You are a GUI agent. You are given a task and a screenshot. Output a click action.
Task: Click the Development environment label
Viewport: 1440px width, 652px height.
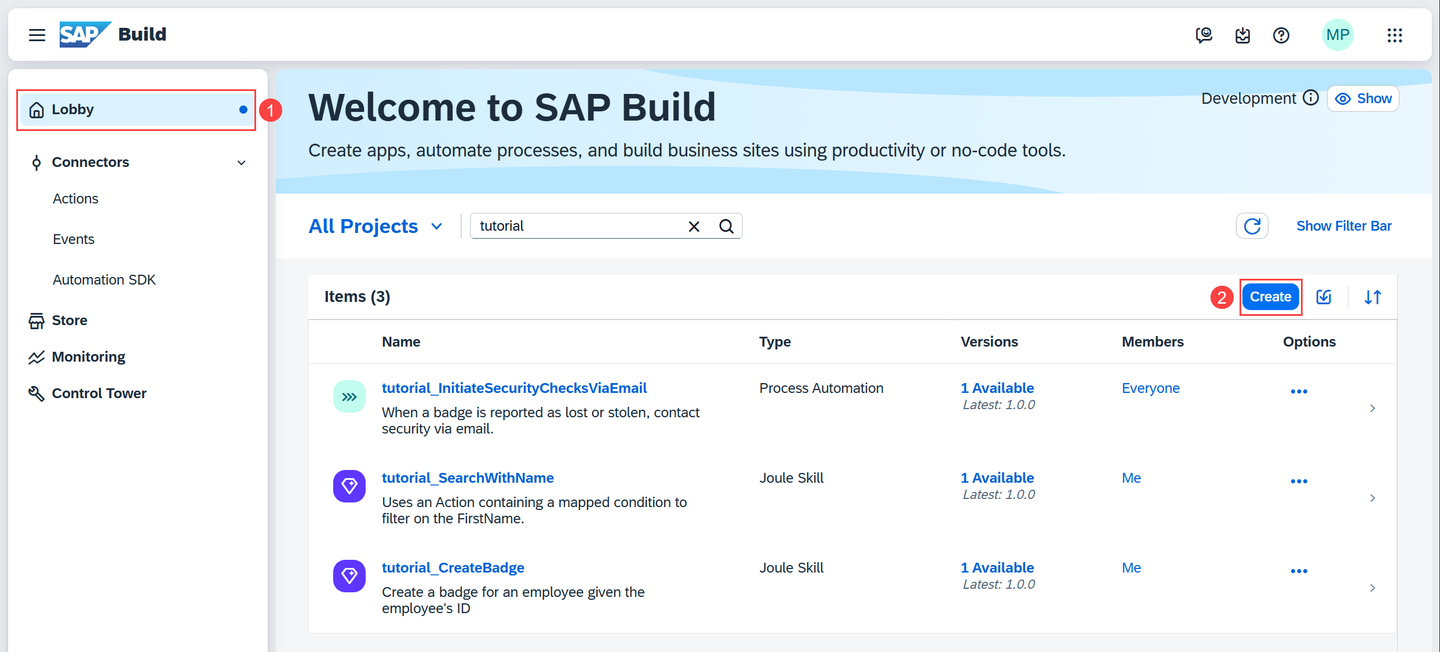[x=1248, y=98]
